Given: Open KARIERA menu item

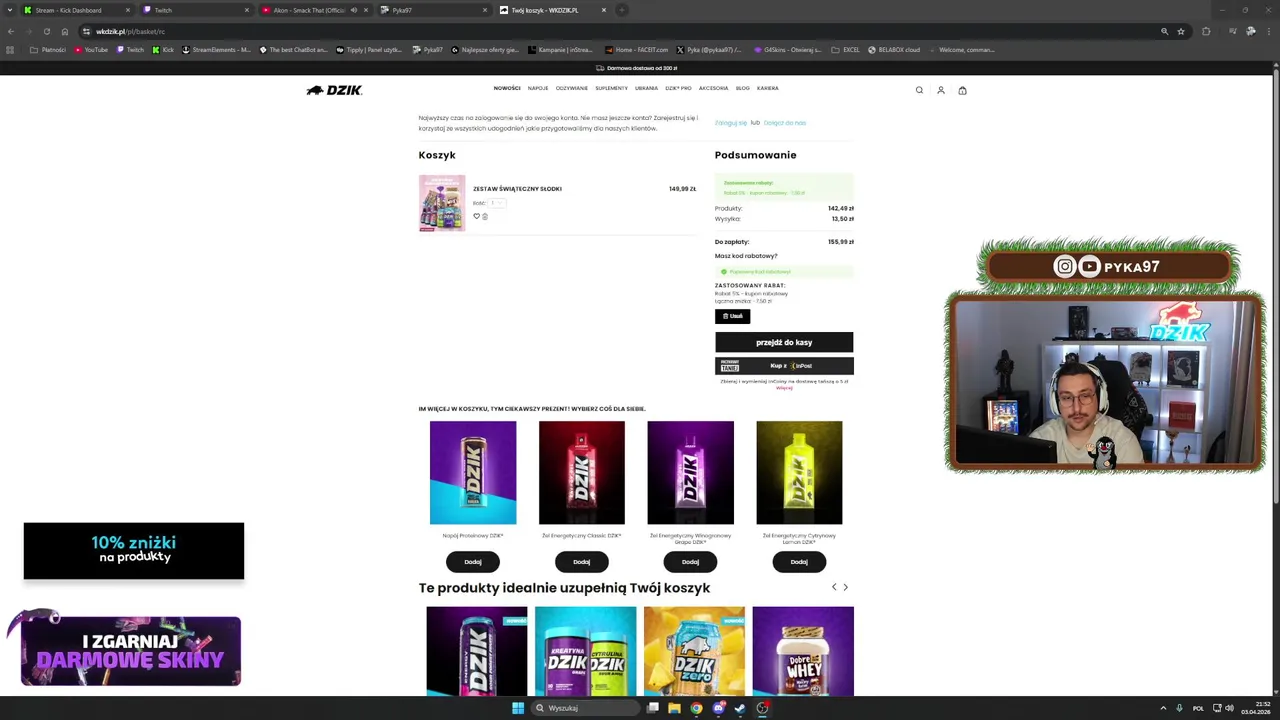Looking at the screenshot, I should 767,88.
